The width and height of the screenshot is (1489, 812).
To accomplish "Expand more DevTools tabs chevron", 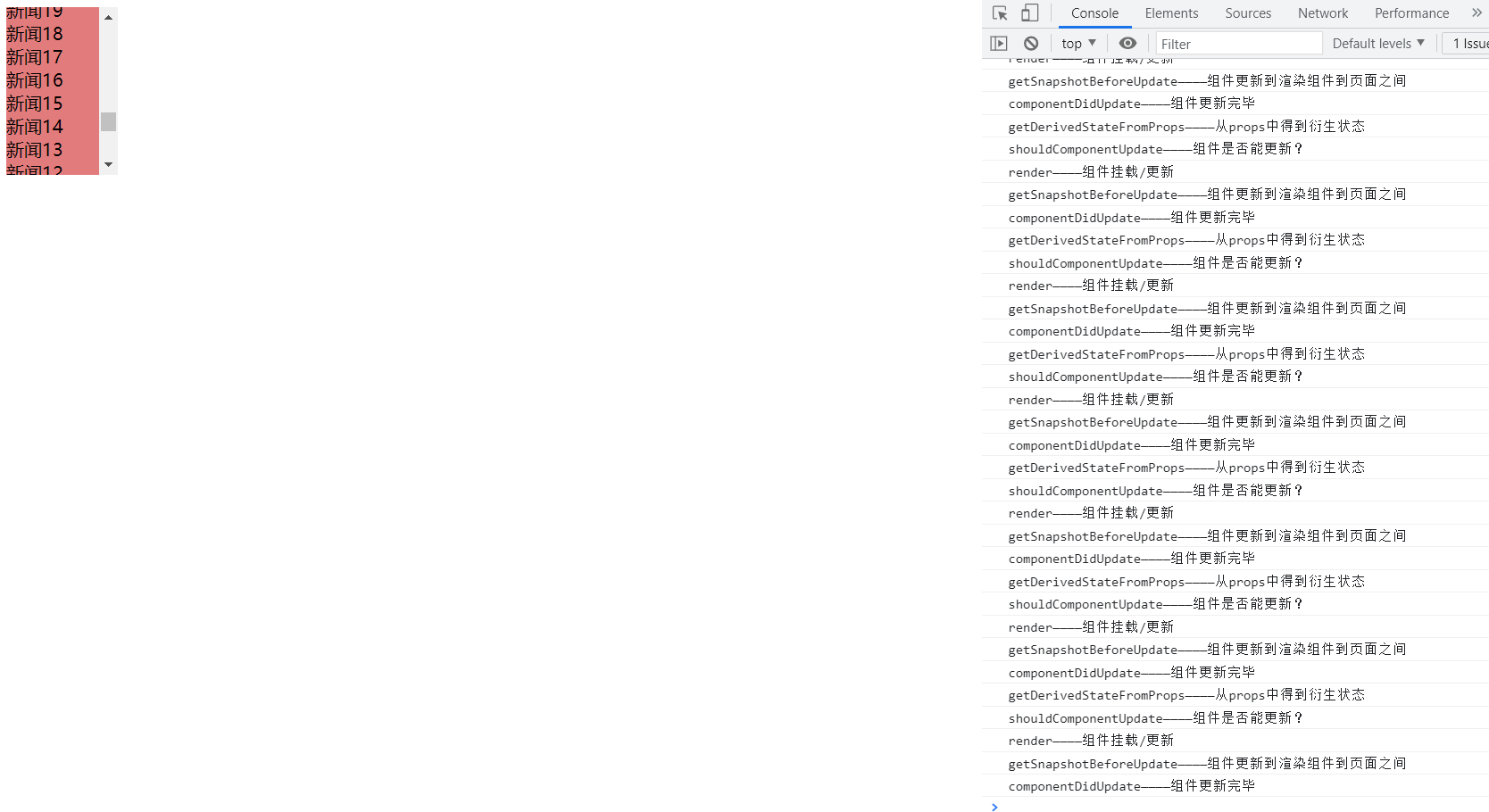I will [1477, 13].
